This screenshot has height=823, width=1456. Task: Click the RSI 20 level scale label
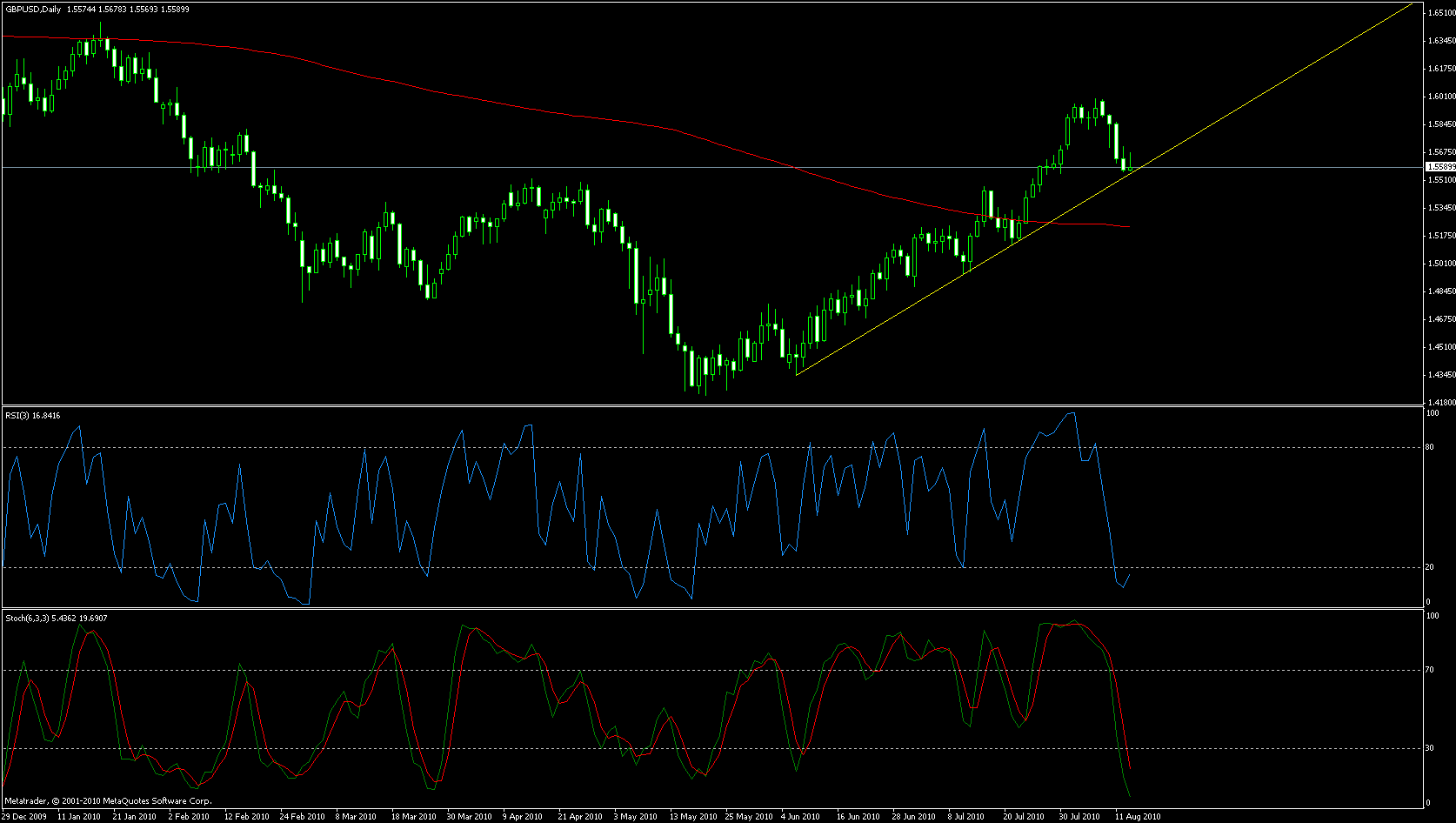1430,567
